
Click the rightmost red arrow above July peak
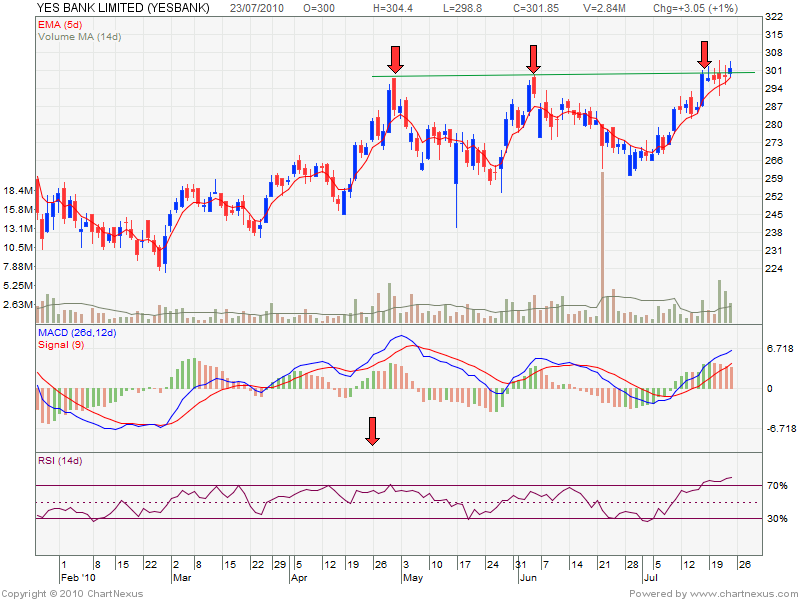(x=705, y=55)
